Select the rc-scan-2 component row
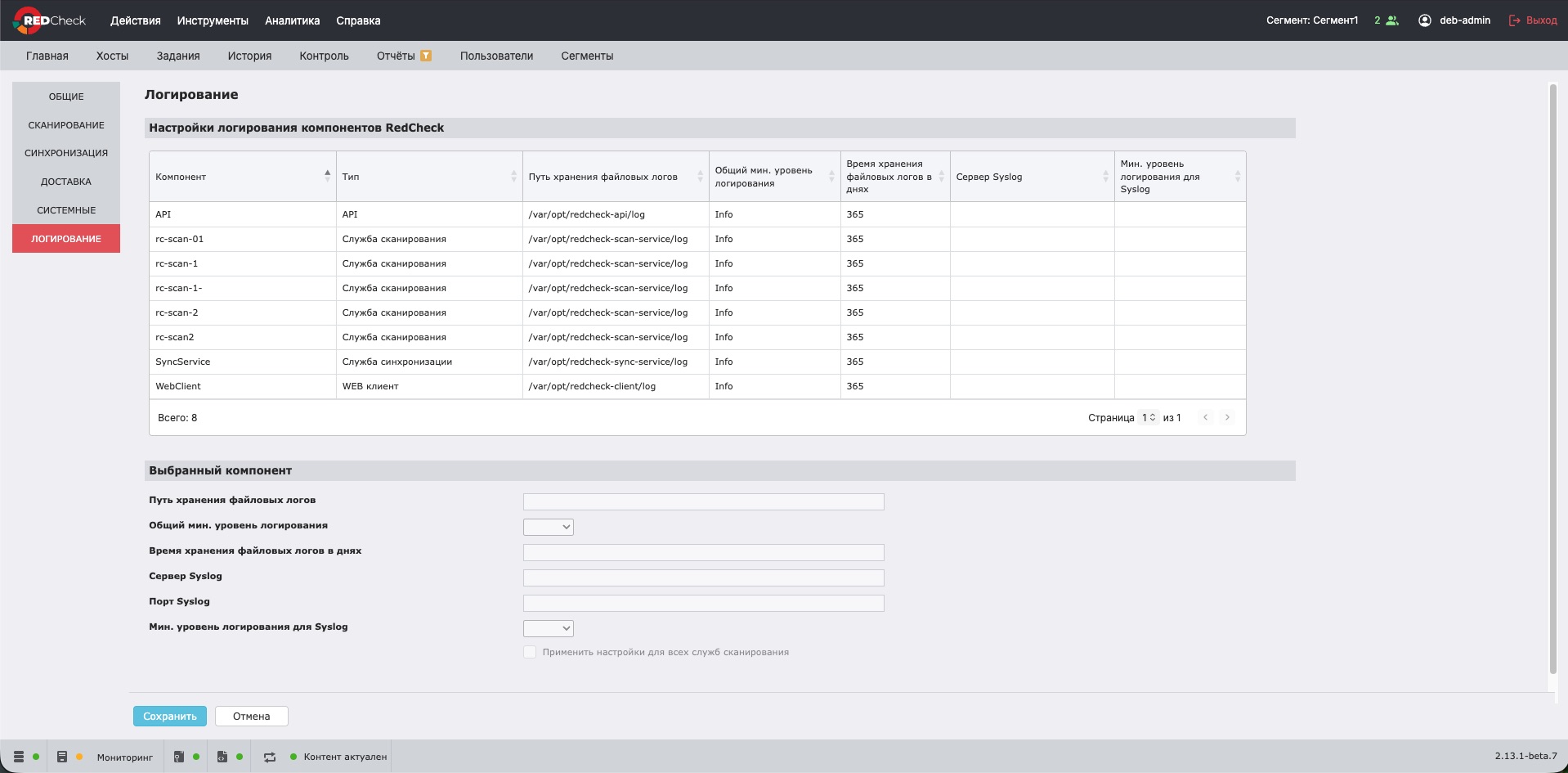The height and width of the screenshot is (773, 1568). coord(697,312)
